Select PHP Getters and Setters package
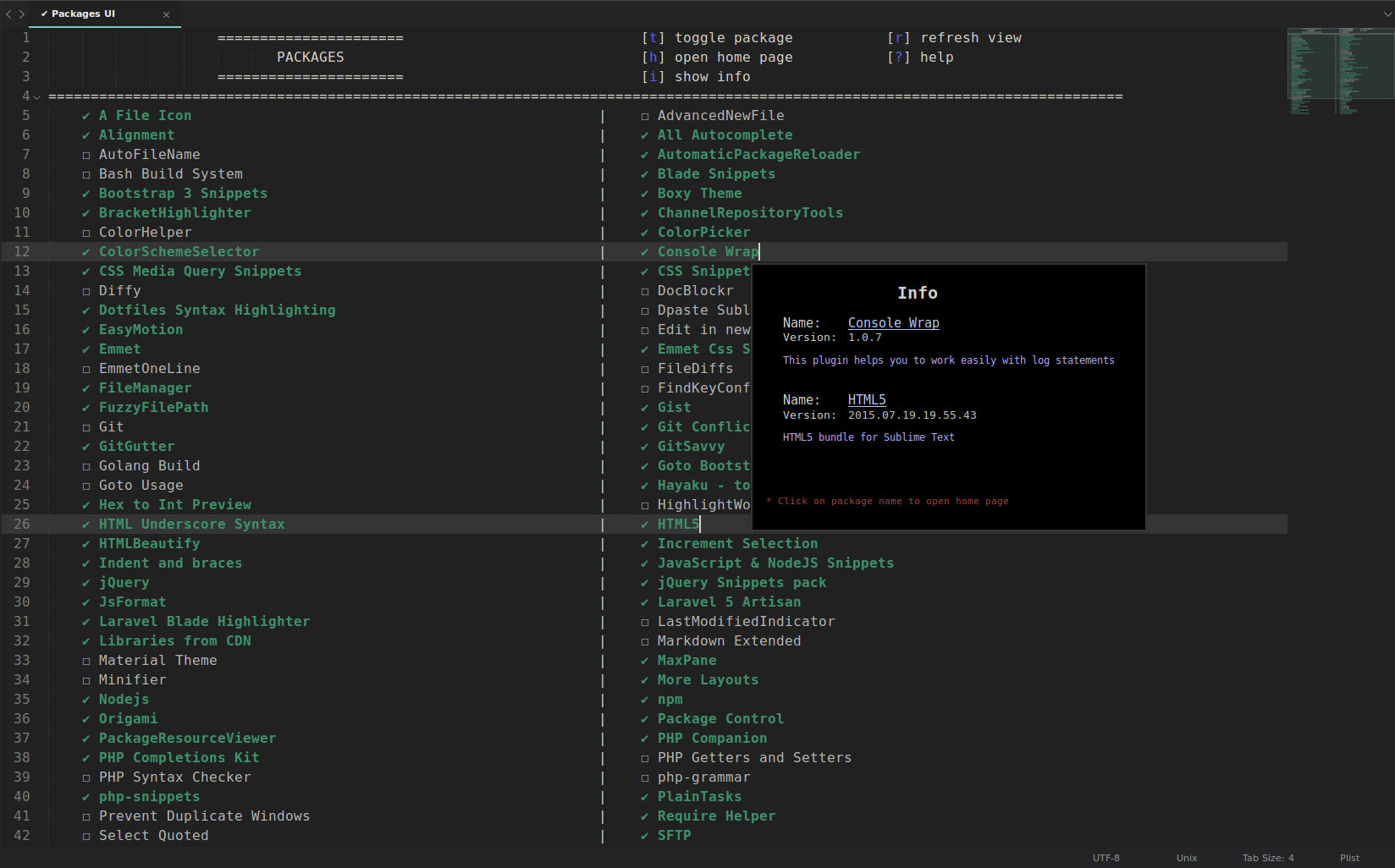This screenshot has height=868, width=1395. coord(754,758)
